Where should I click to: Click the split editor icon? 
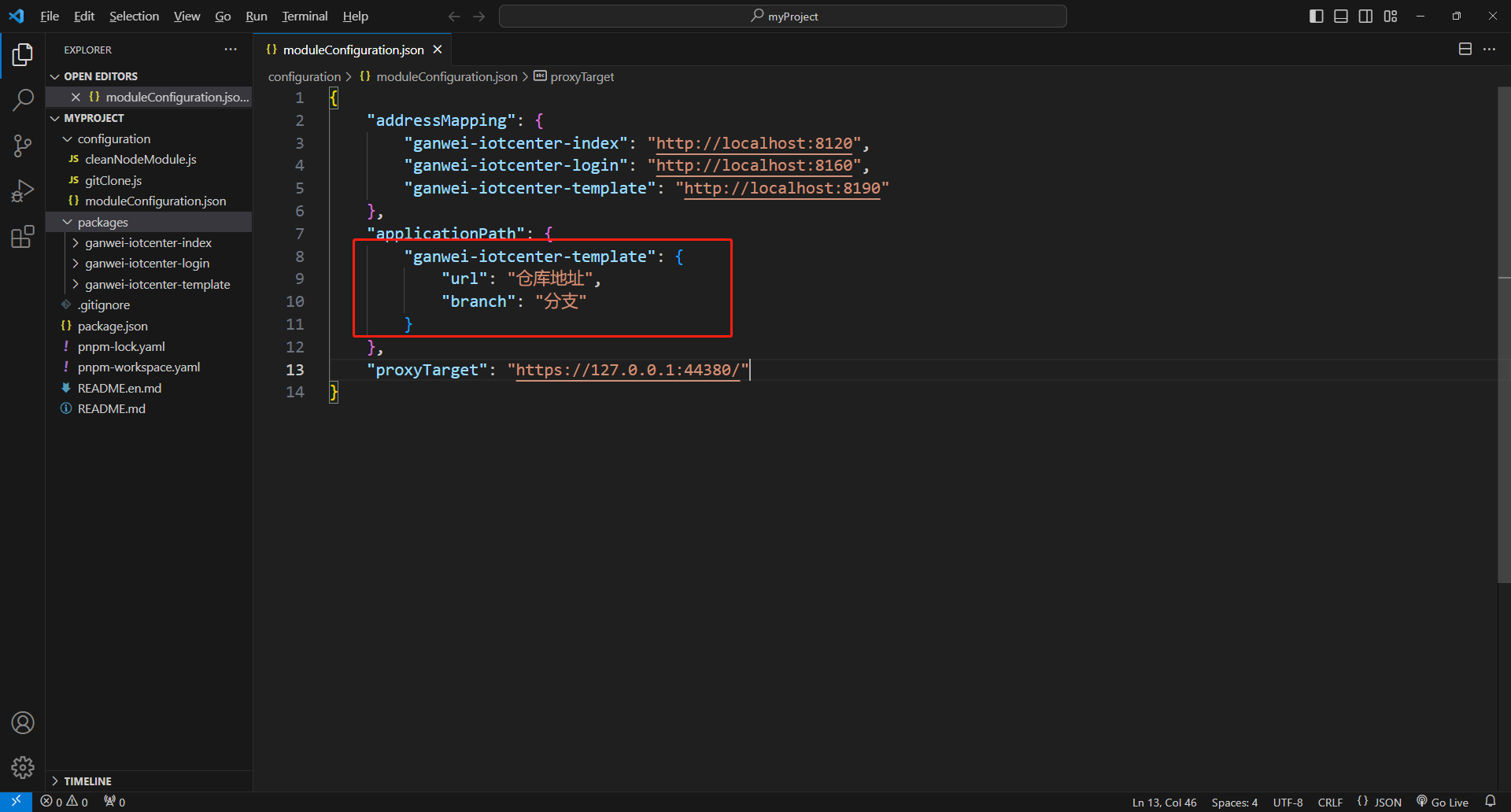tap(1465, 50)
